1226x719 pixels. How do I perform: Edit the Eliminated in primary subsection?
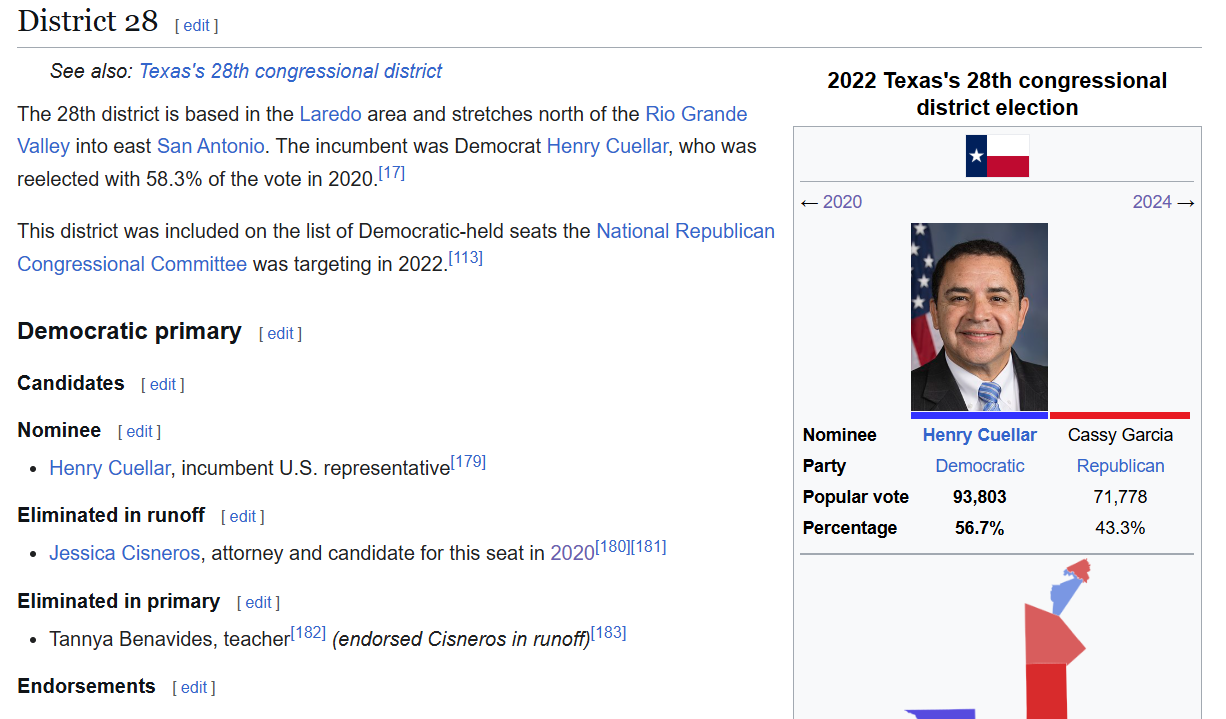pyautogui.click(x=258, y=602)
